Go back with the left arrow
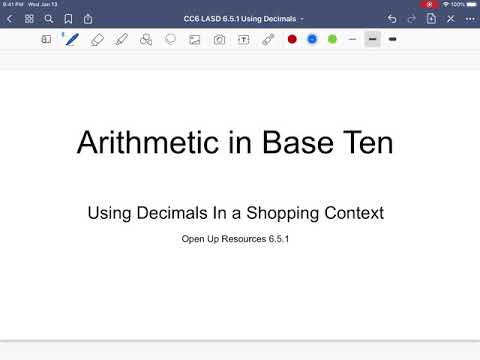 (x=10, y=19)
